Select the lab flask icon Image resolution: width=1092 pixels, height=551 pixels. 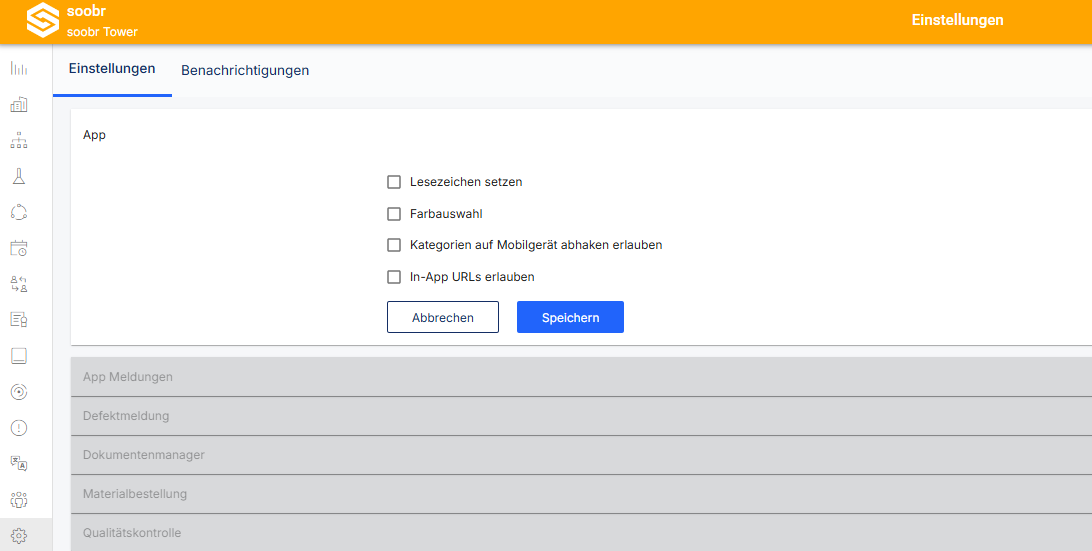[x=19, y=176]
